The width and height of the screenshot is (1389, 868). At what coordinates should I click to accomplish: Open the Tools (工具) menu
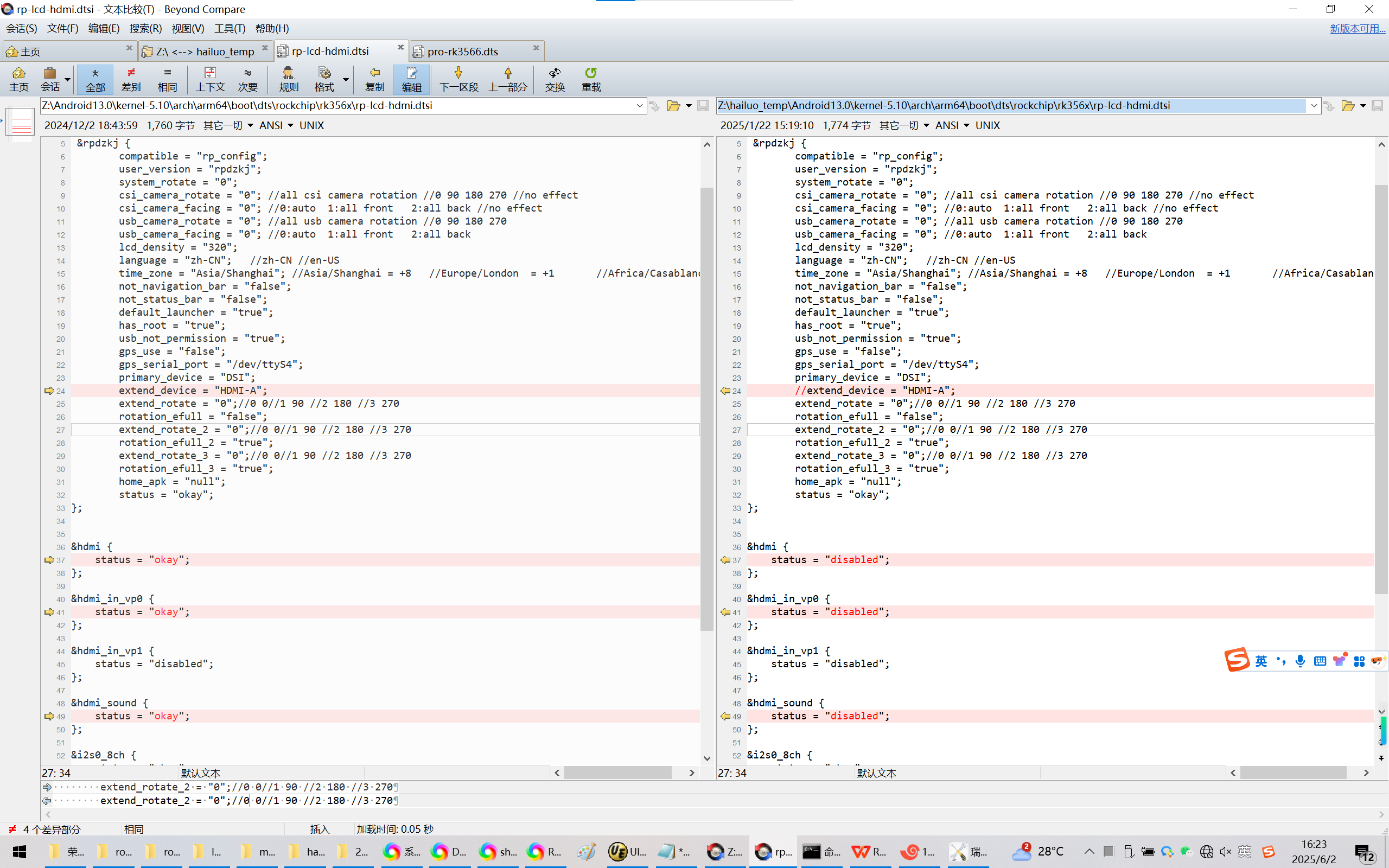point(229,28)
